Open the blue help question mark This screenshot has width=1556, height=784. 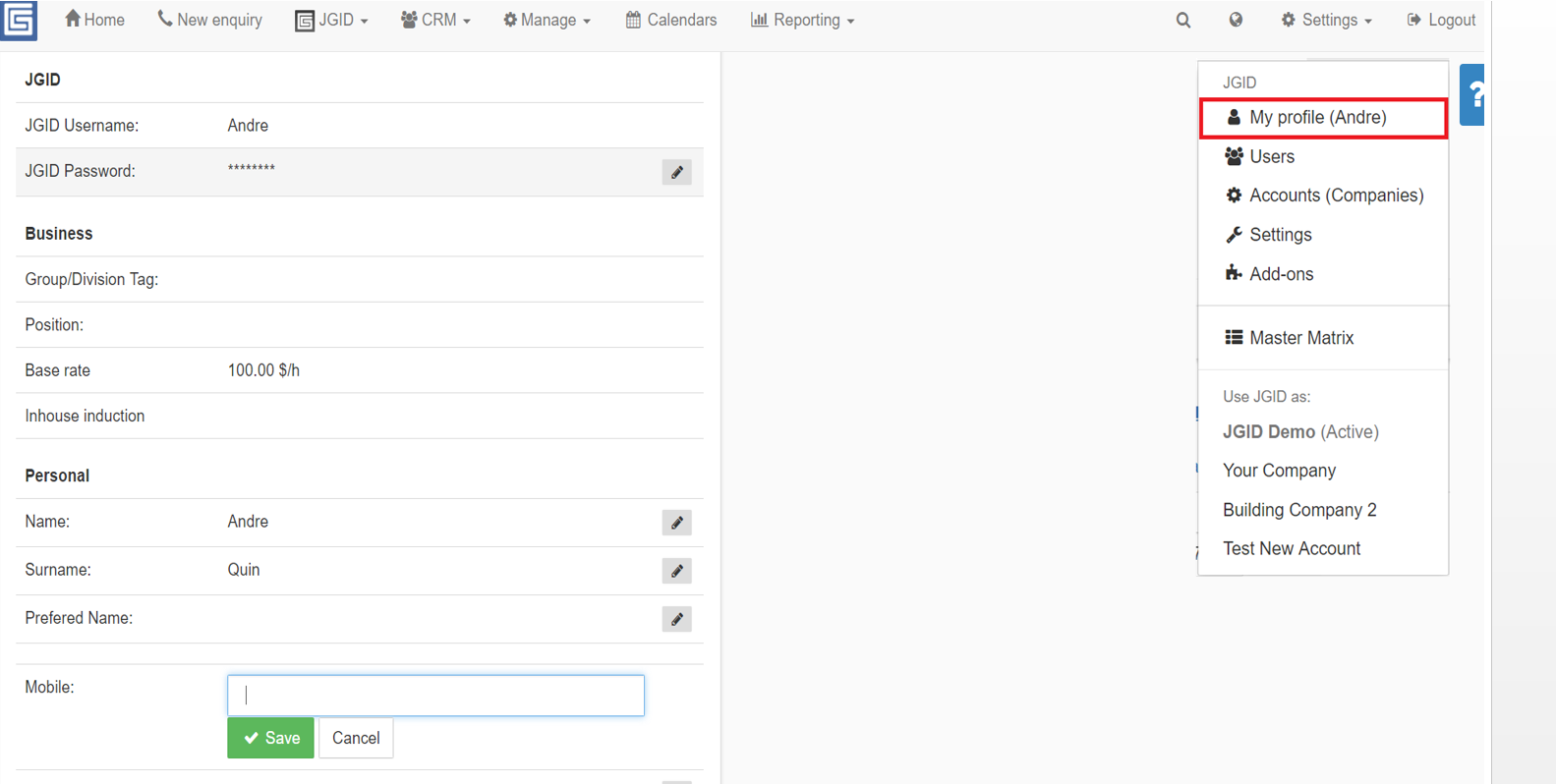[x=1472, y=94]
